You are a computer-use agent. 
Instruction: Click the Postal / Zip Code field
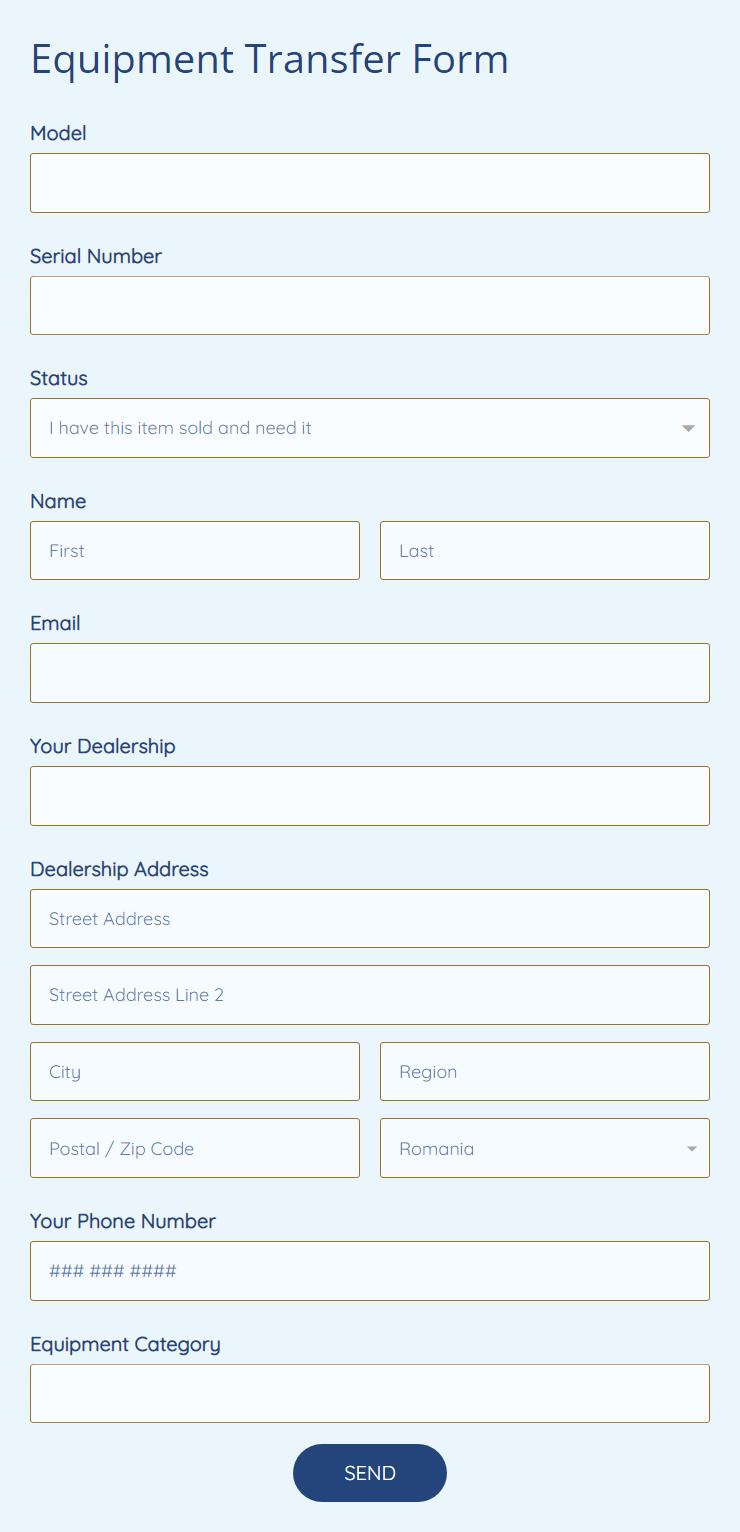point(195,1148)
